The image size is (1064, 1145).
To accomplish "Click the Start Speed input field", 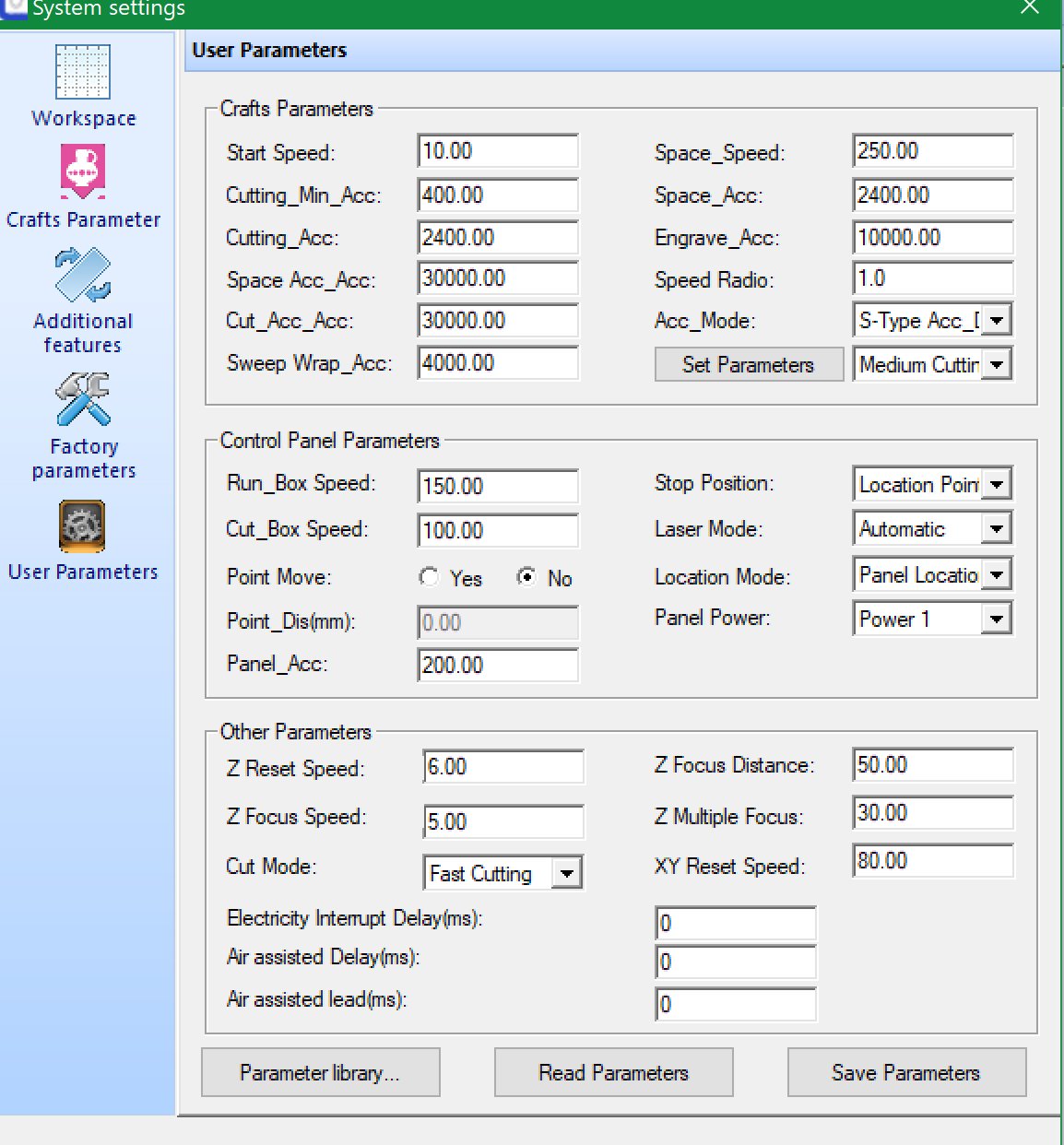I will (x=498, y=151).
